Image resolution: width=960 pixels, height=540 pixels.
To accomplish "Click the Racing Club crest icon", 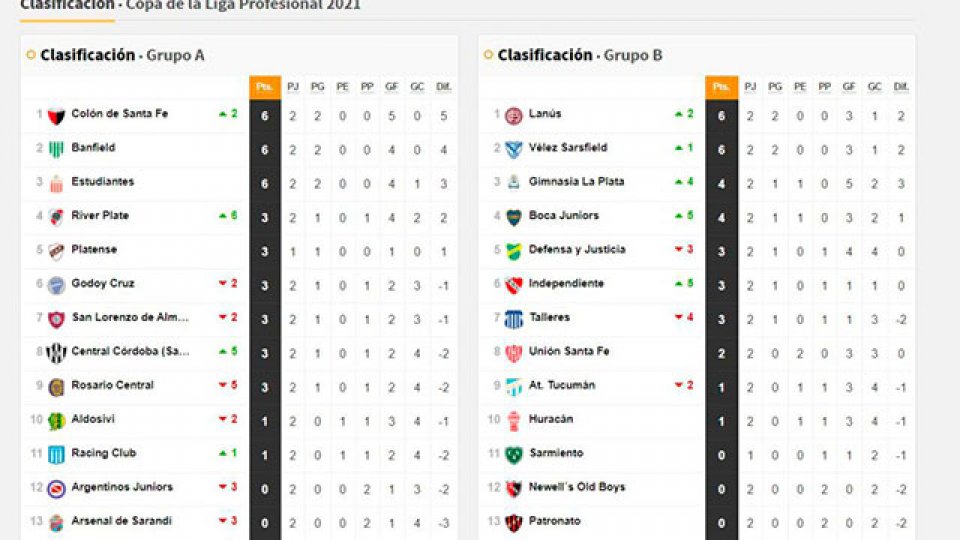I will (x=56, y=454).
